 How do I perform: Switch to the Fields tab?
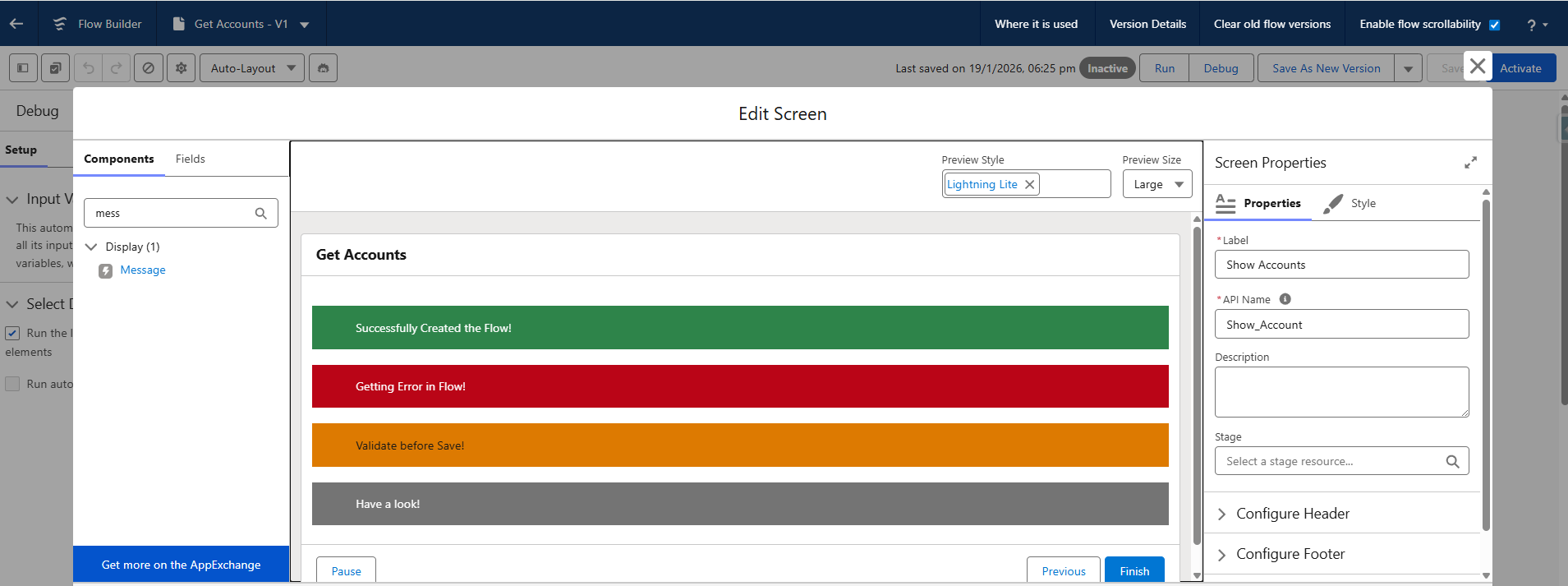click(190, 159)
